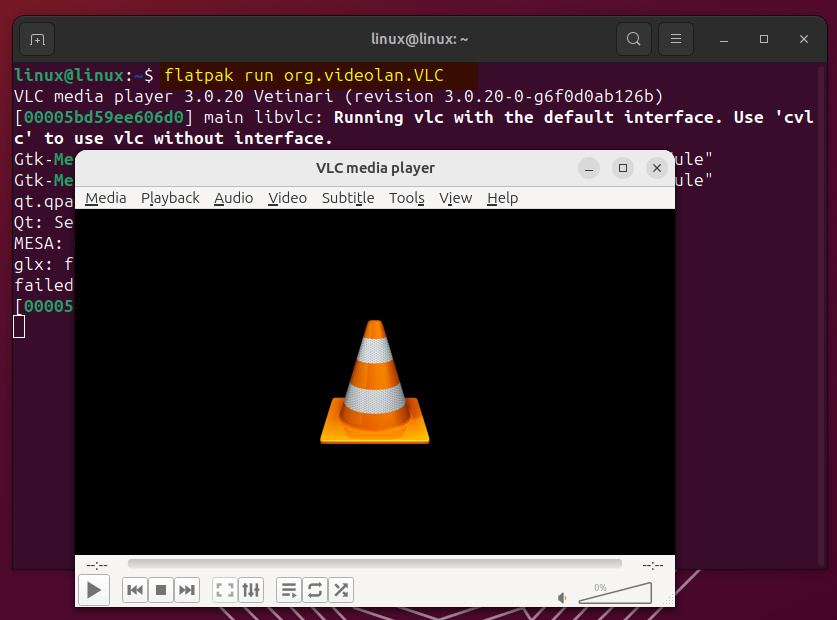Screen dimensions: 837x620
Task: Toggle VLC random shuffle playback
Action: tap(341, 590)
